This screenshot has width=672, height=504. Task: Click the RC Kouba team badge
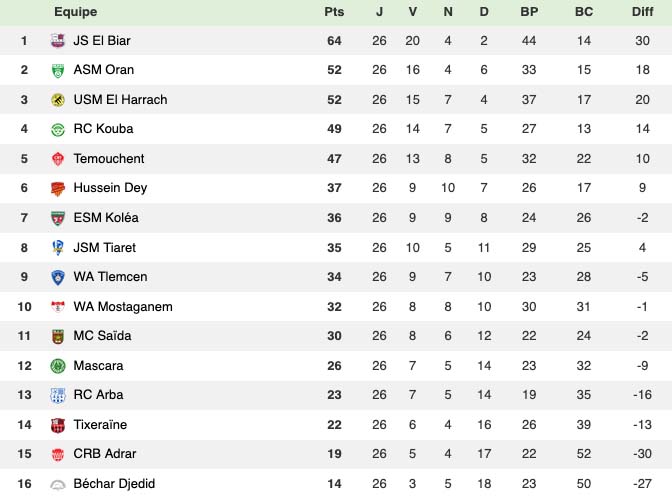tap(58, 129)
